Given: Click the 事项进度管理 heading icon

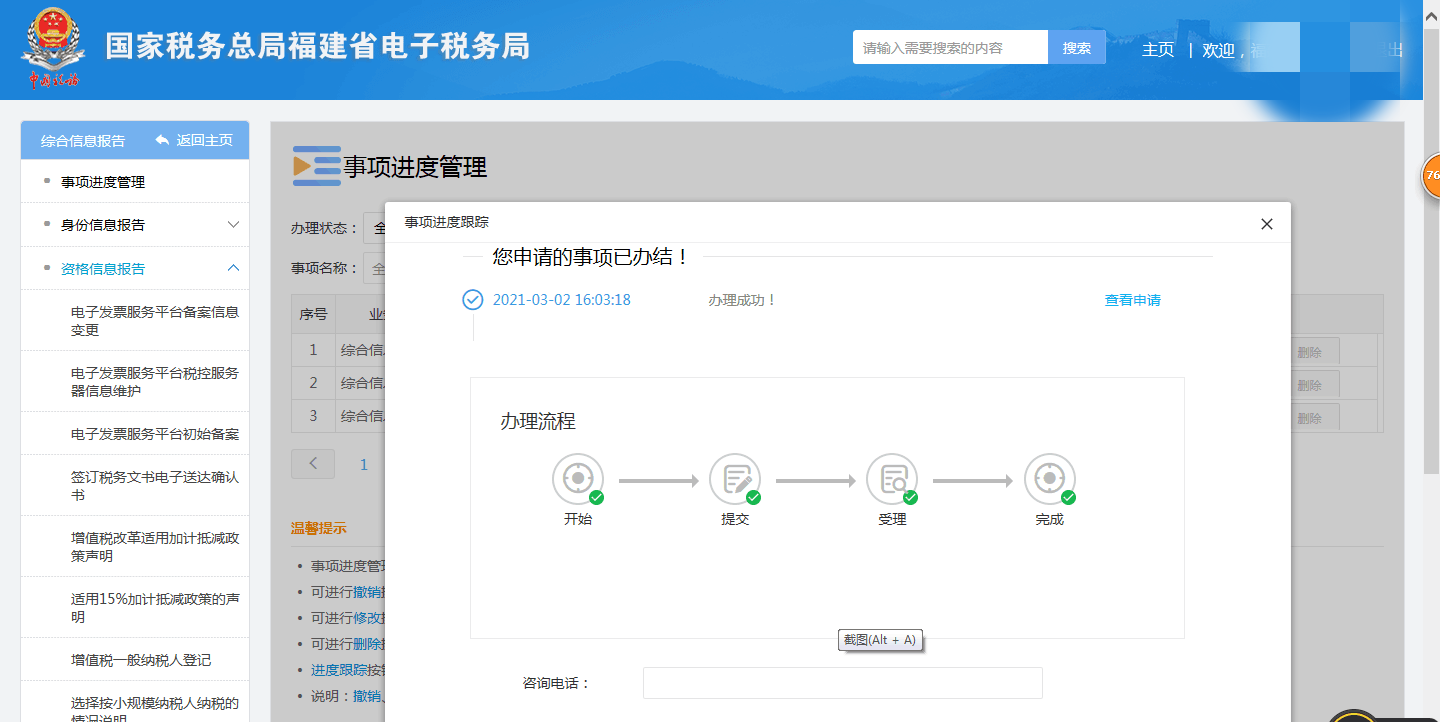Looking at the screenshot, I should [317, 166].
